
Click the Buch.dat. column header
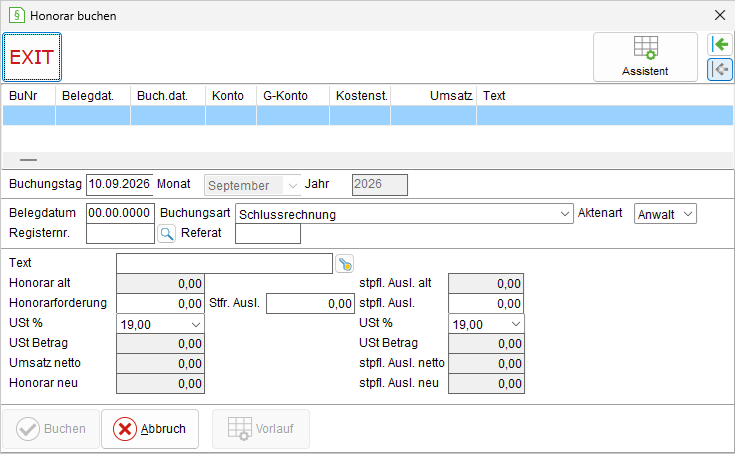point(168,96)
